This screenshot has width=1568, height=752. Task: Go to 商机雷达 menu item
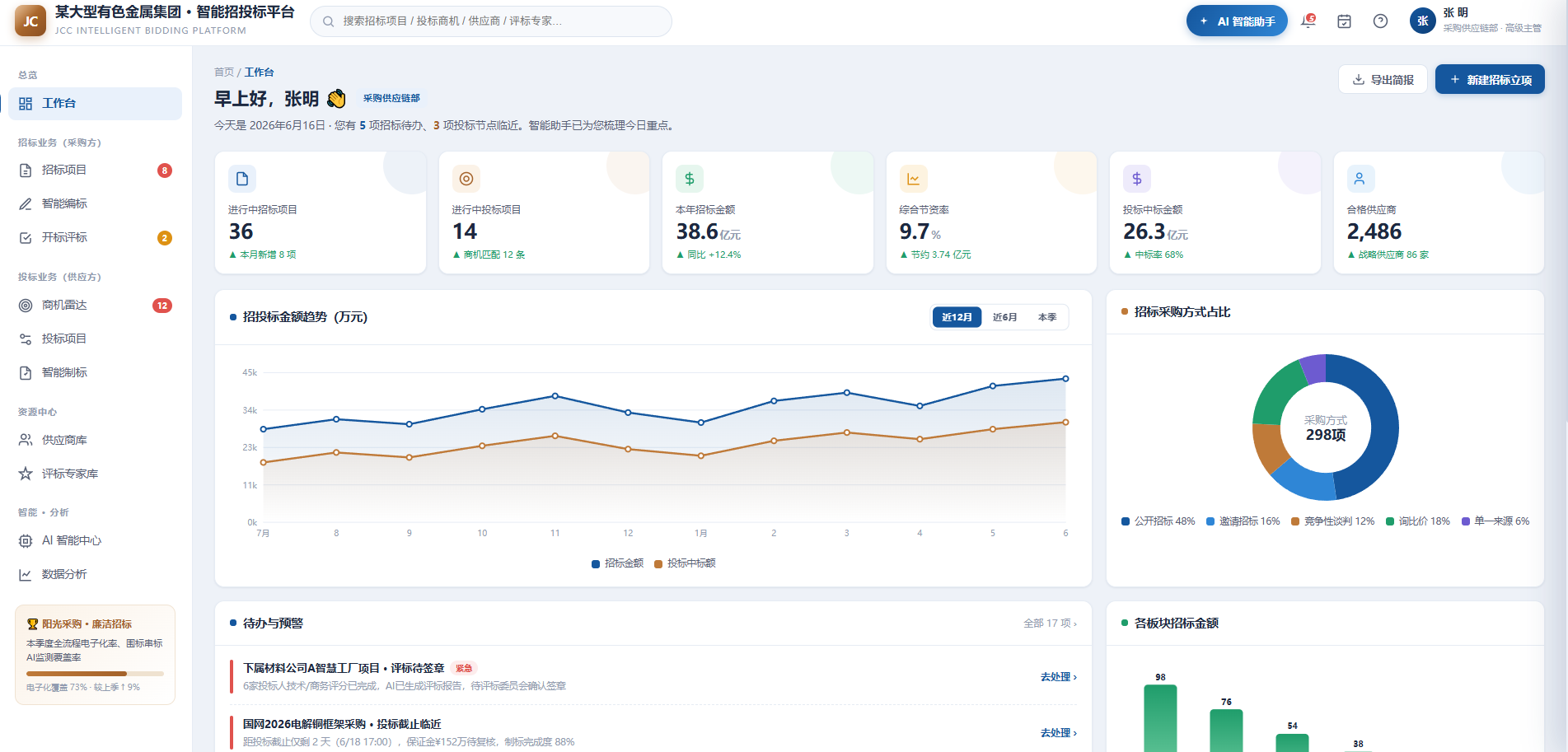(x=95, y=306)
